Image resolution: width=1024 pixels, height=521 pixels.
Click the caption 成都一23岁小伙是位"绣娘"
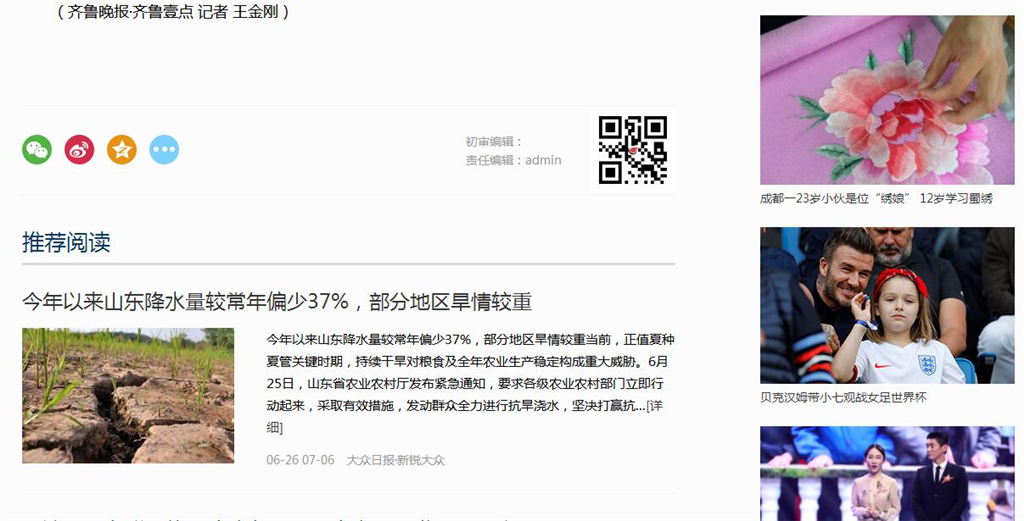875,198
